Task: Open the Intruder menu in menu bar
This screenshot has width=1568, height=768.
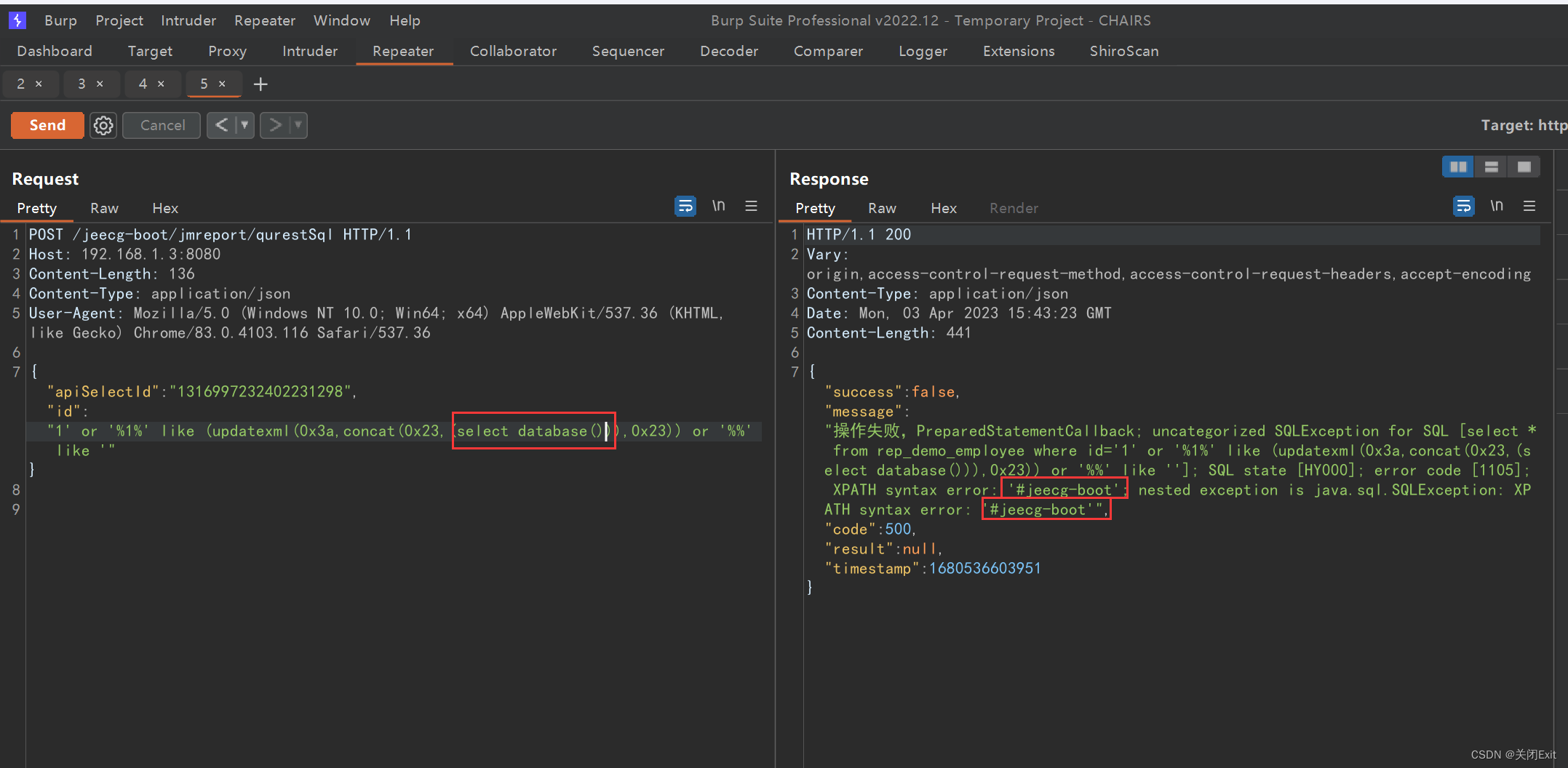Action: 188,20
